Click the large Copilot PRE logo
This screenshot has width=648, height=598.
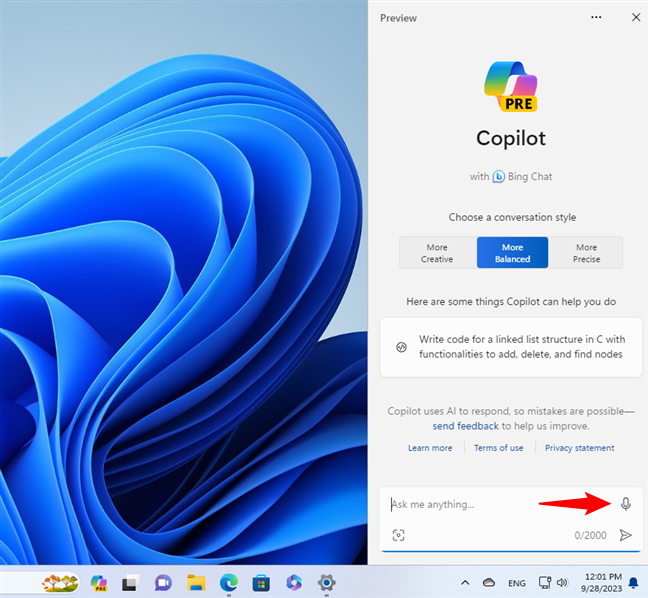point(511,86)
